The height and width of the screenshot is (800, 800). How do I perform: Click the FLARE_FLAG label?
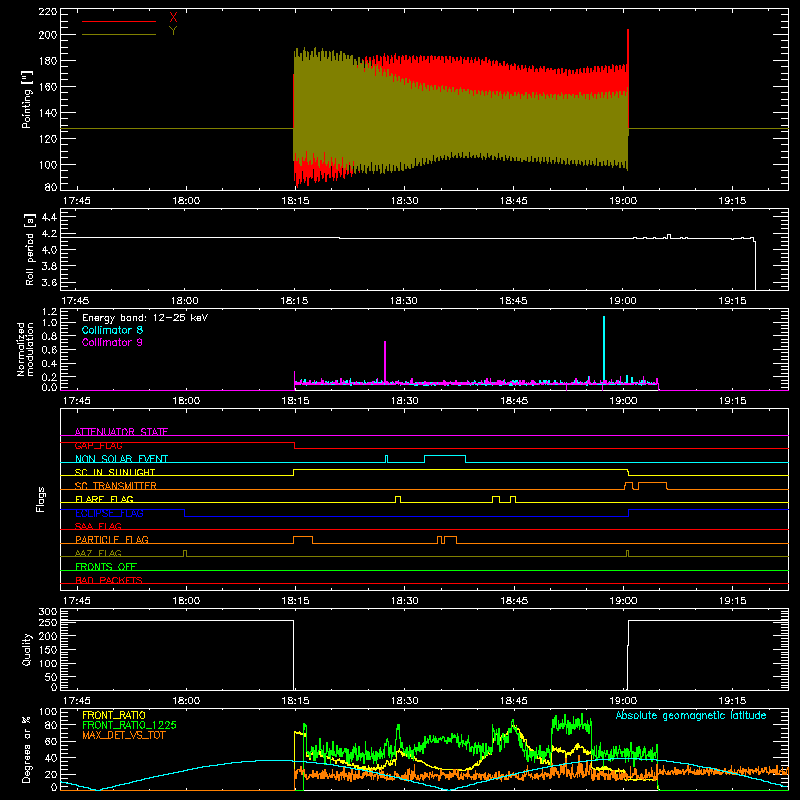click(x=104, y=499)
